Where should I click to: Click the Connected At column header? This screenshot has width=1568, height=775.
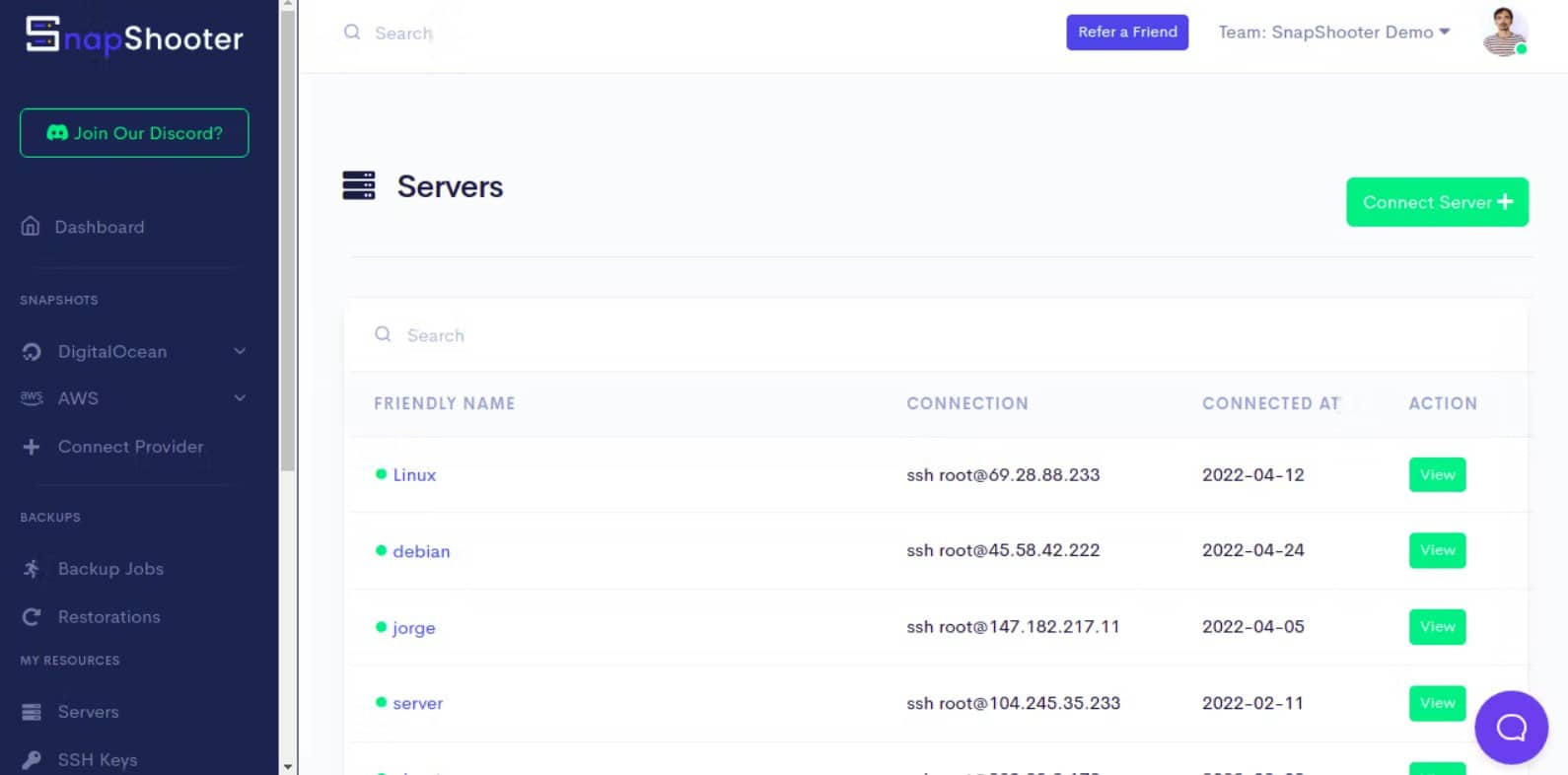coord(1271,403)
